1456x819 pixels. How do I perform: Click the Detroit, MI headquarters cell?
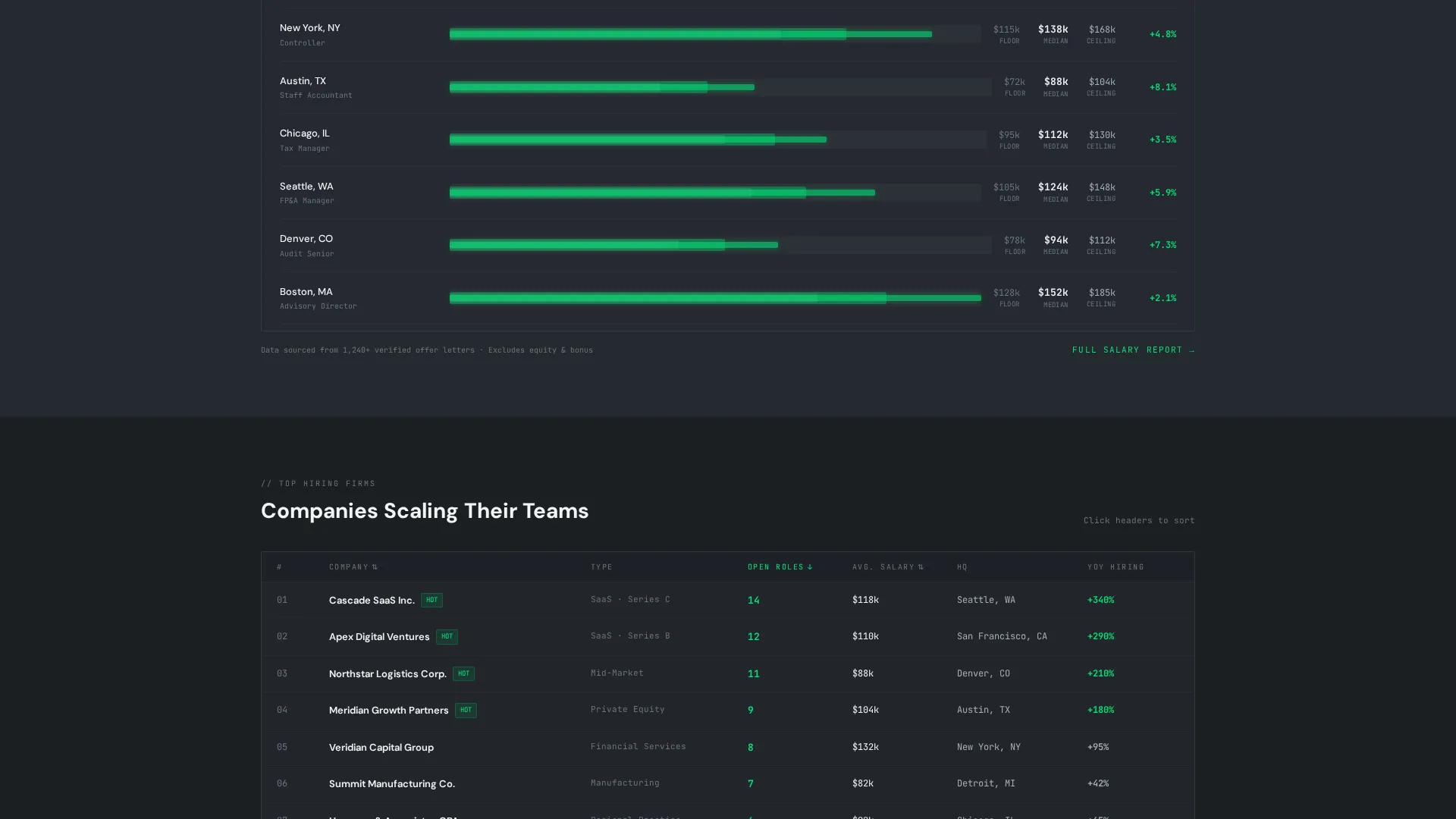tap(986, 783)
